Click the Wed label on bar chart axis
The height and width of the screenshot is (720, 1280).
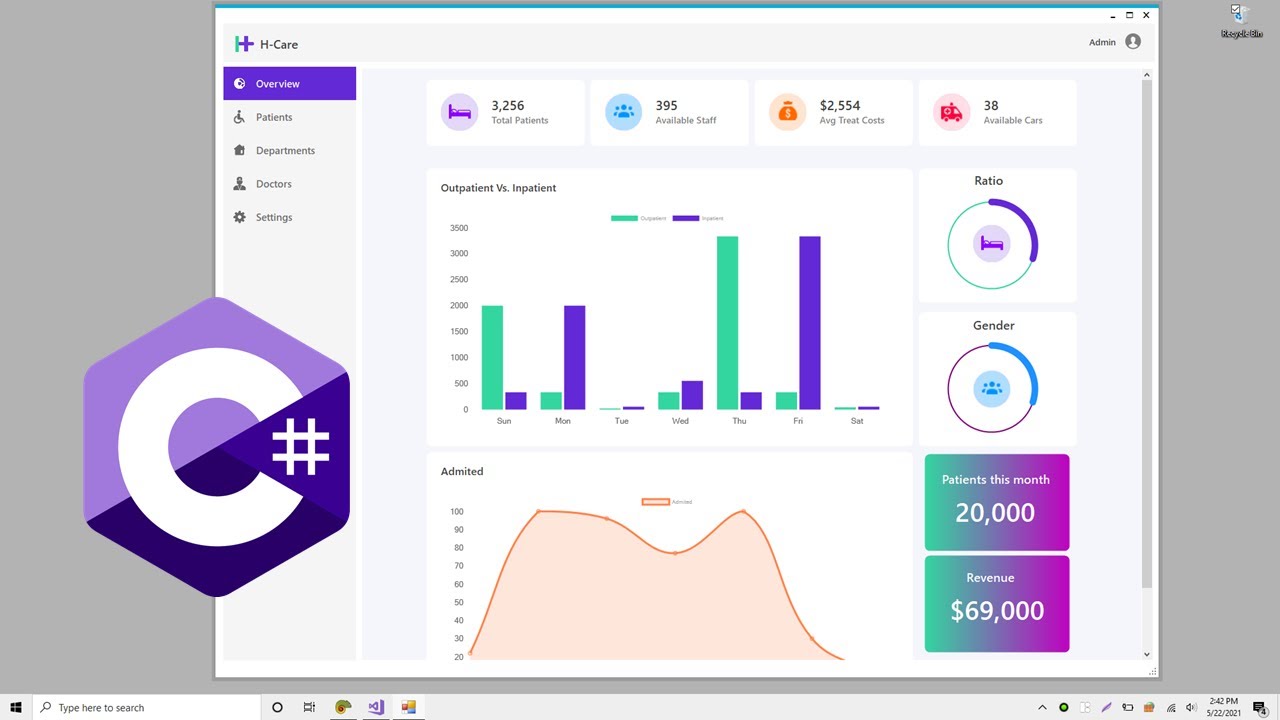680,421
